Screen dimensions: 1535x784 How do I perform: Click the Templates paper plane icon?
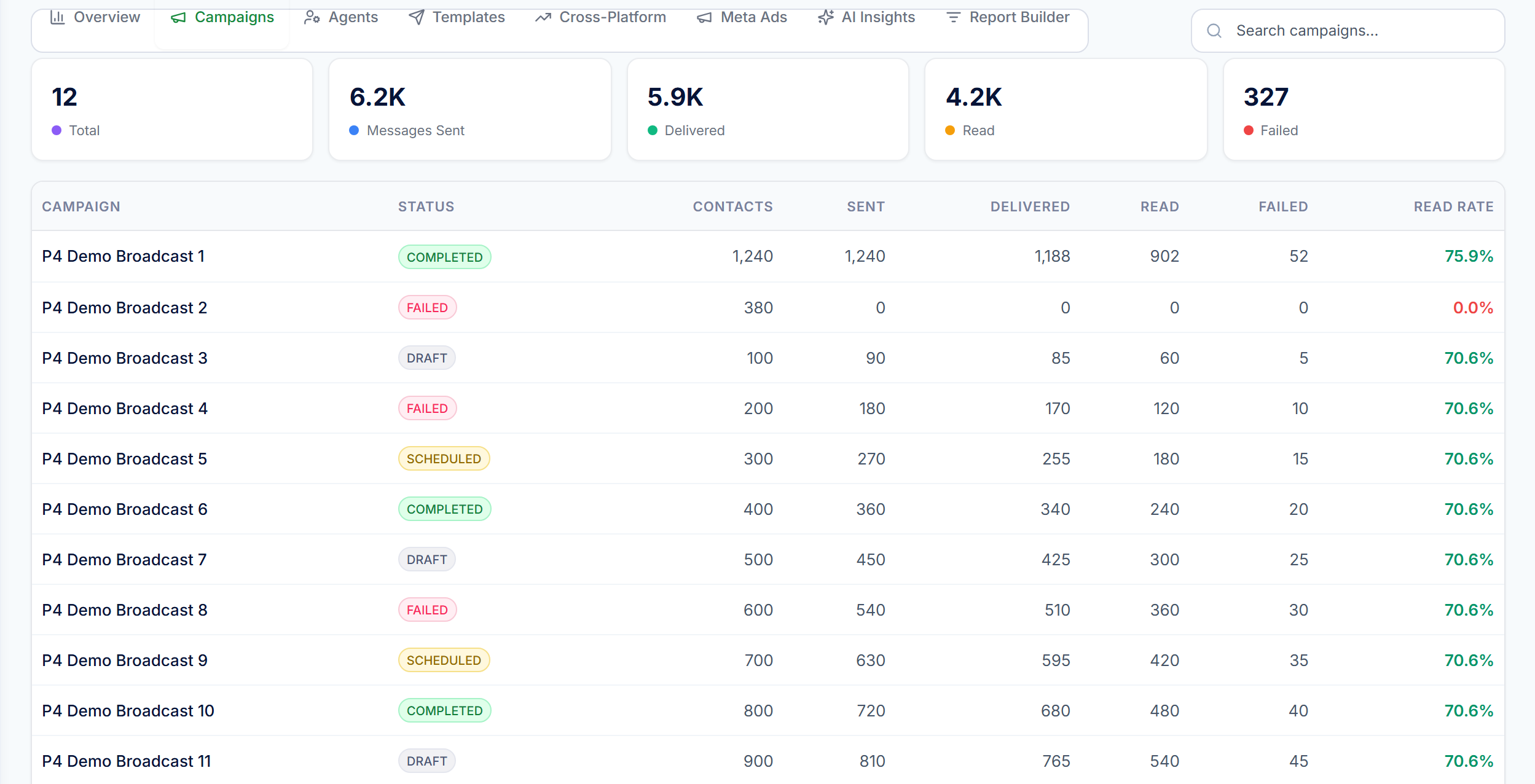click(416, 17)
